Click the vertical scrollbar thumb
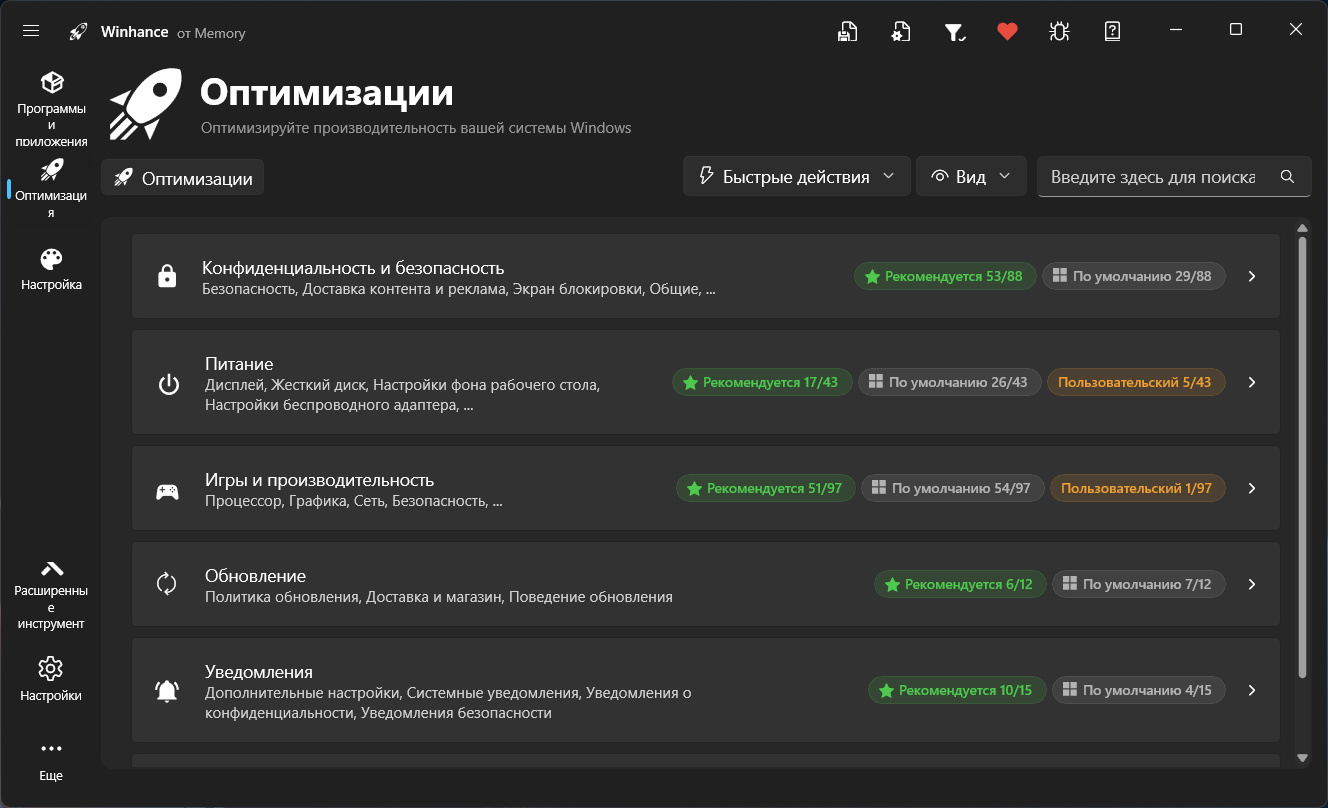The image size is (1328, 808). (x=1302, y=457)
